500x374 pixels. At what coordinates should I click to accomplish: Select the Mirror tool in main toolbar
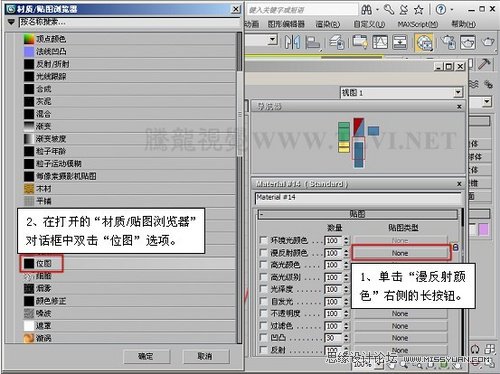pyautogui.click(x=292, y=42)
